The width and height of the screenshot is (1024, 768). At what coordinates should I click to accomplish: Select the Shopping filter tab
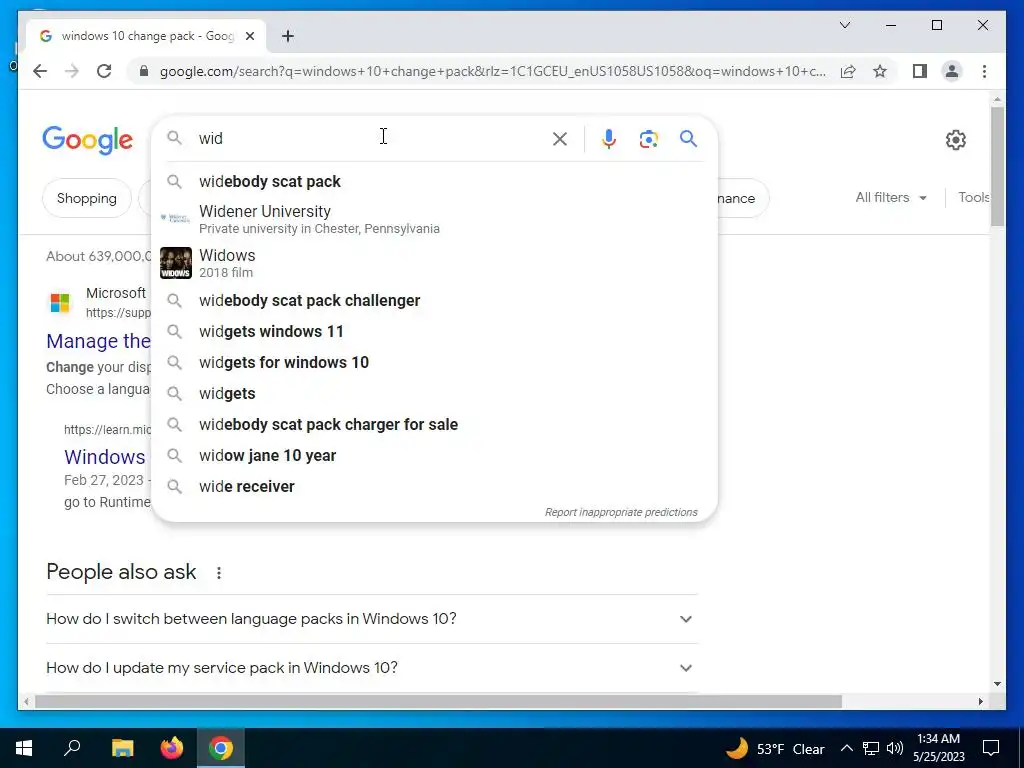click(87, 198)
